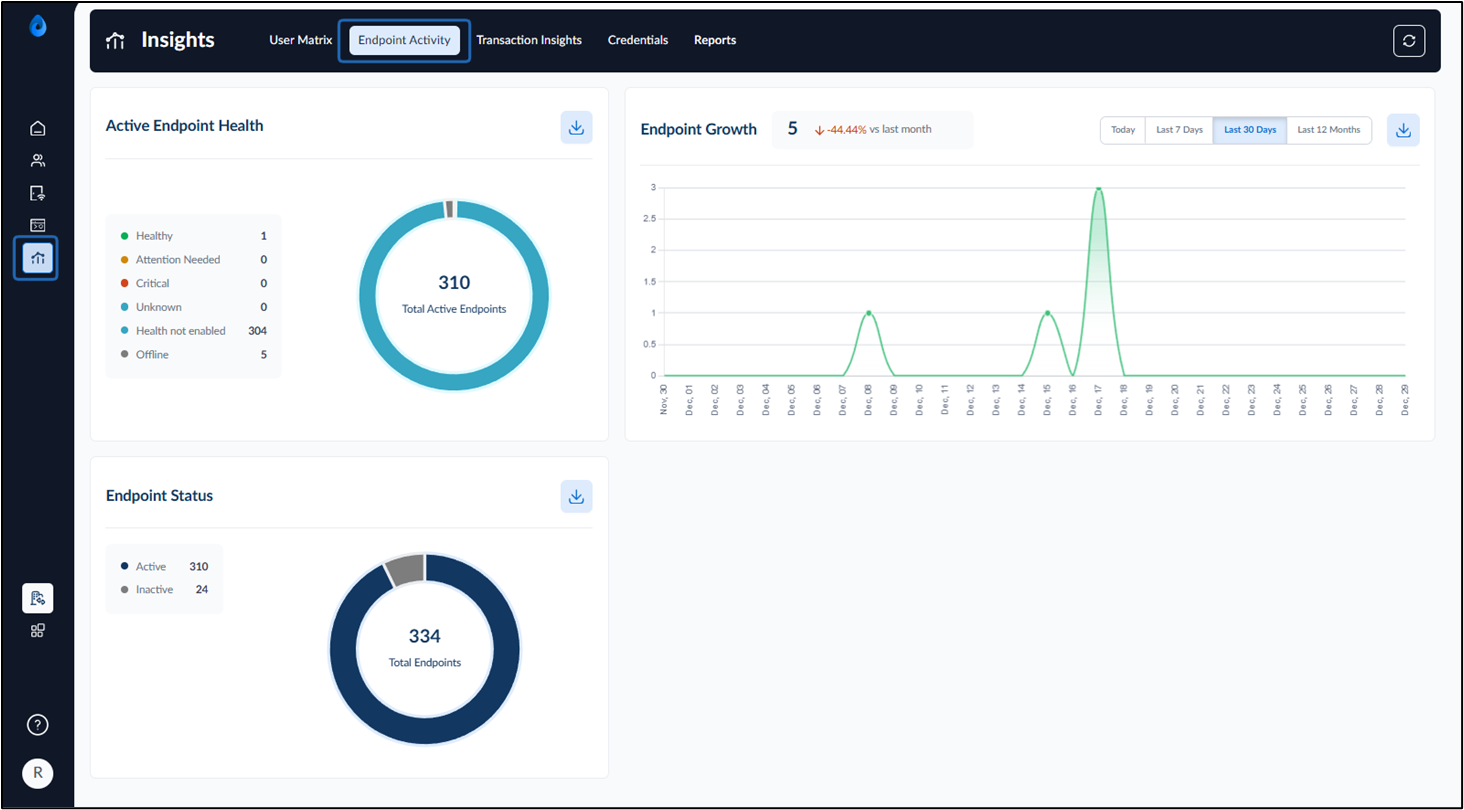1464x810 pixels.
Task: Select the Today range in Endpoint Growth
Action: pyautogui.click(x=1123, y=130)
